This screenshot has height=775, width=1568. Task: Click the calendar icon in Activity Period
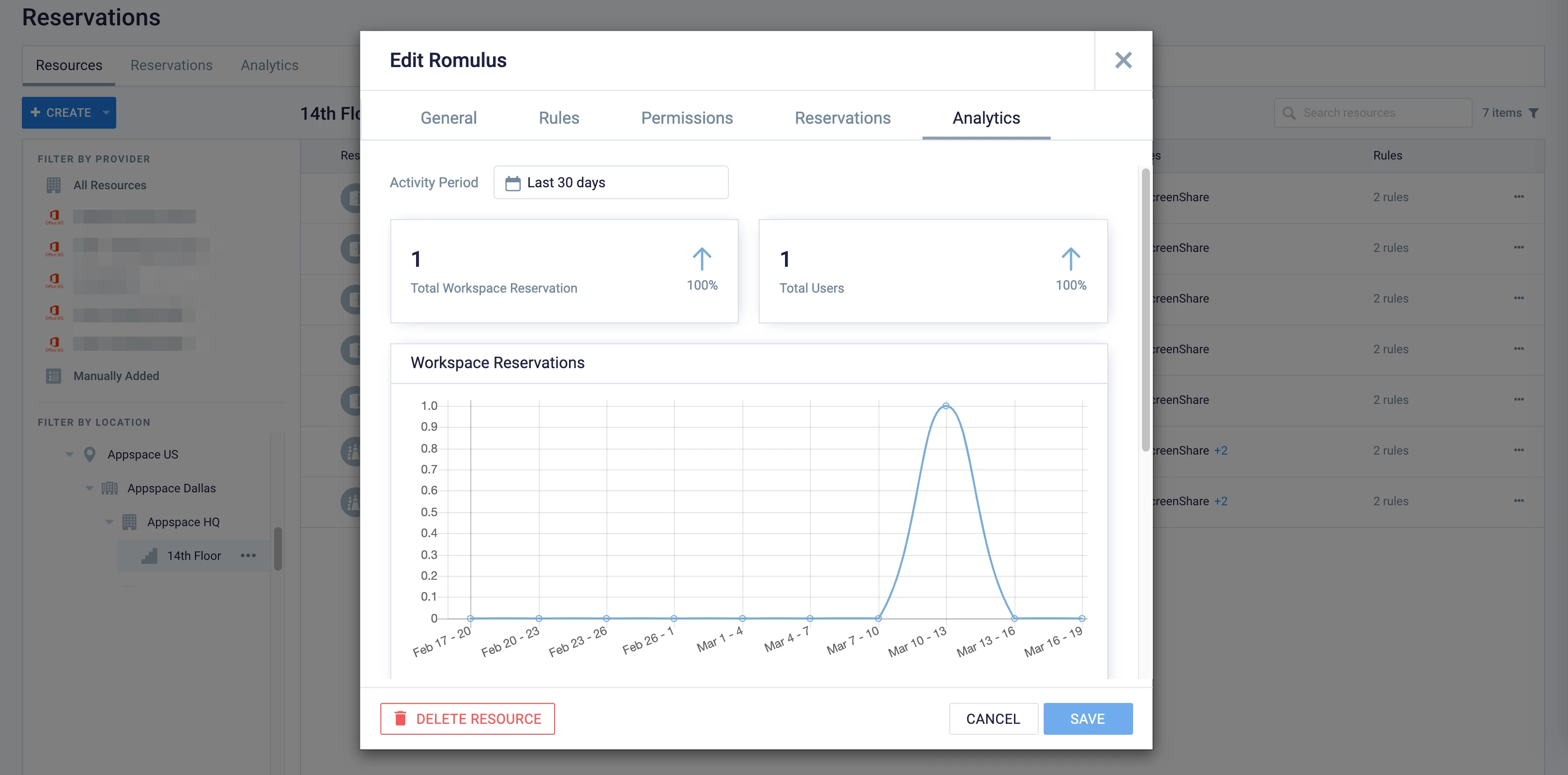(512, 183)
